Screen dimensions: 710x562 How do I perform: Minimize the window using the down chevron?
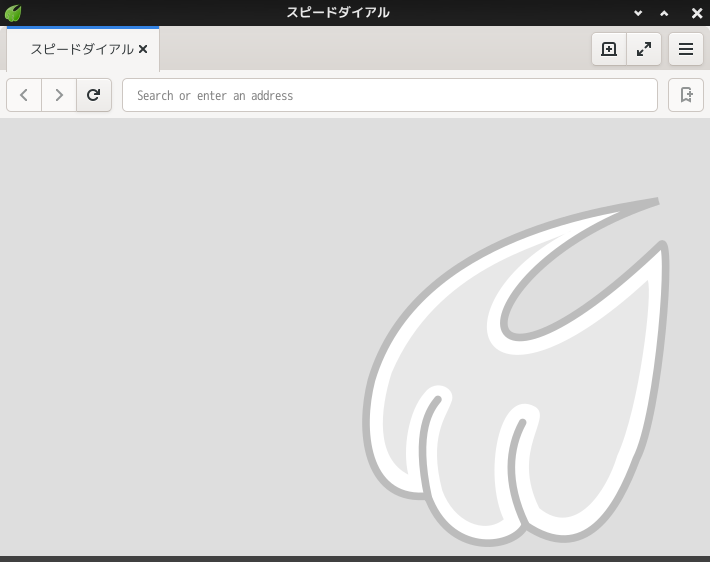click(638, 13)
